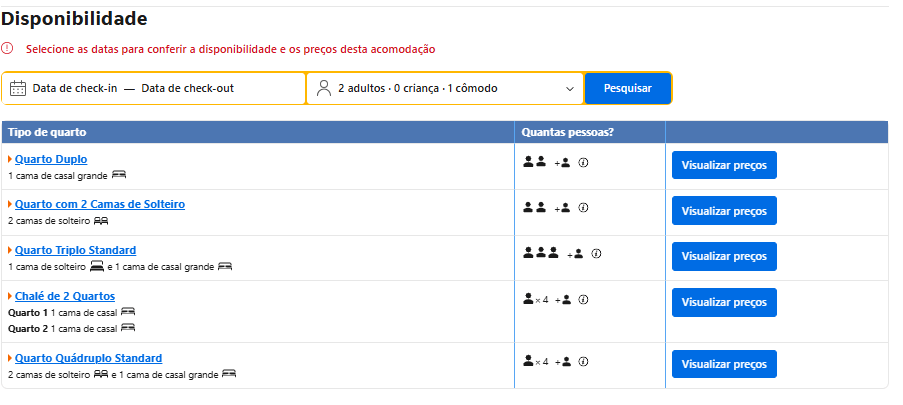903x405 pixels.
Task: Expand Quarto Duplo using its orange arrow
Action: pyautogui.click(x=10, y=159)
